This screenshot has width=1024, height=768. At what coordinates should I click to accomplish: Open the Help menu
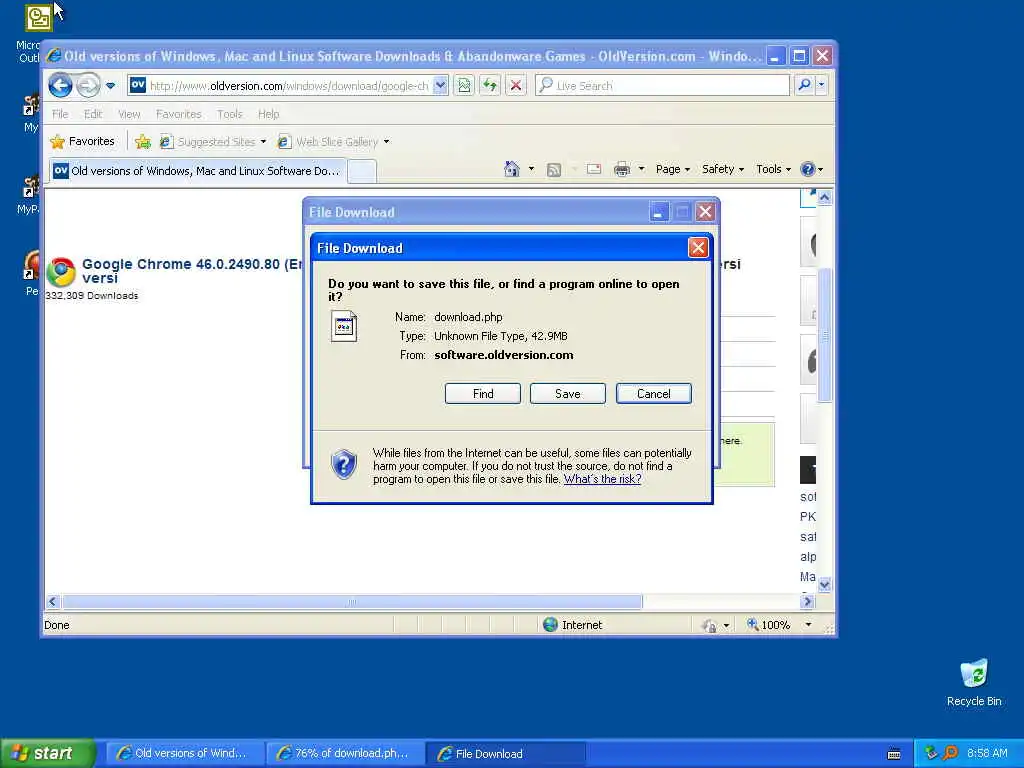tap(268, 114)
